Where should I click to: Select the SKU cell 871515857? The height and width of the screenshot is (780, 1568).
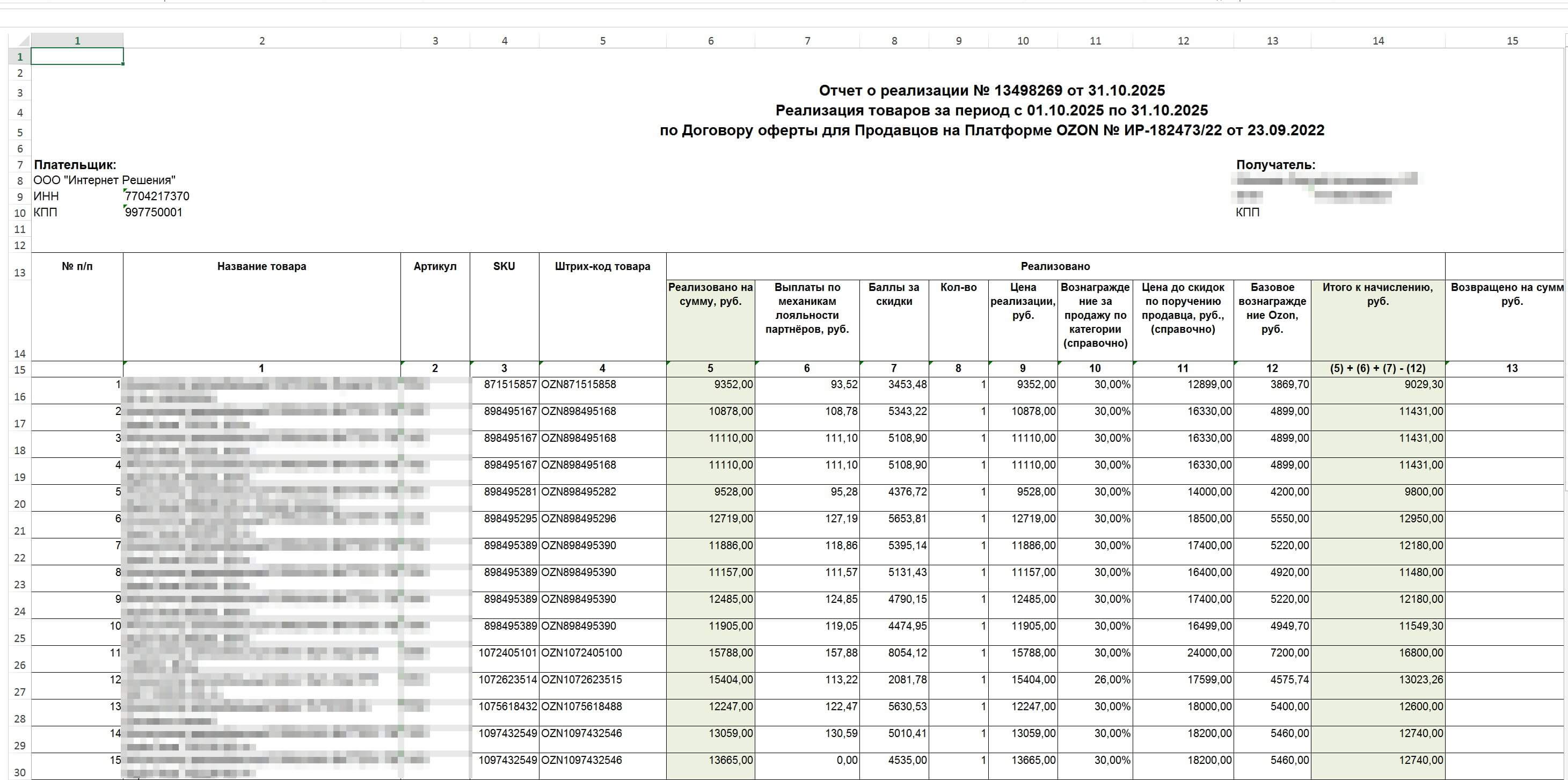click(510, 385)
